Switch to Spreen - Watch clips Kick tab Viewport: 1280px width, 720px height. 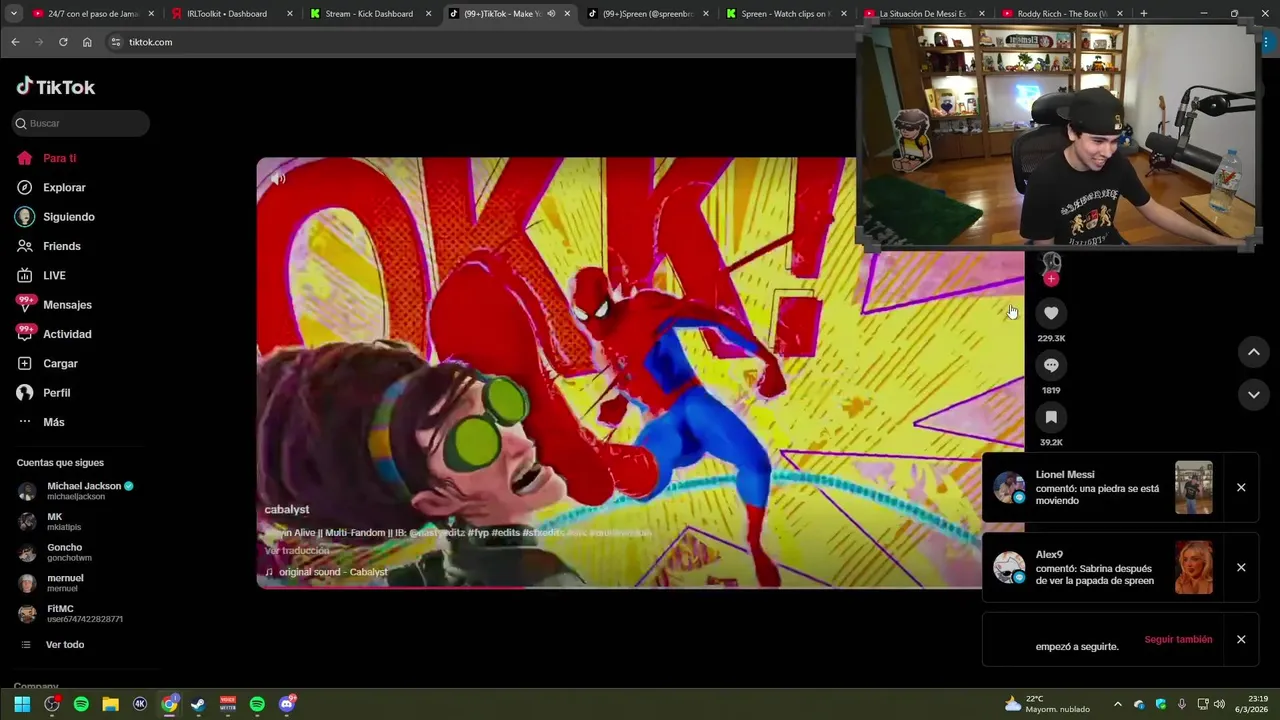click(x=786, y=14)
